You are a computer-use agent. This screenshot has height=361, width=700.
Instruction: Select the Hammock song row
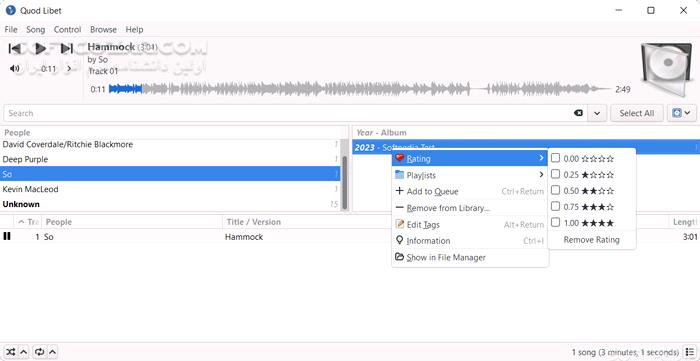[350, 237]
